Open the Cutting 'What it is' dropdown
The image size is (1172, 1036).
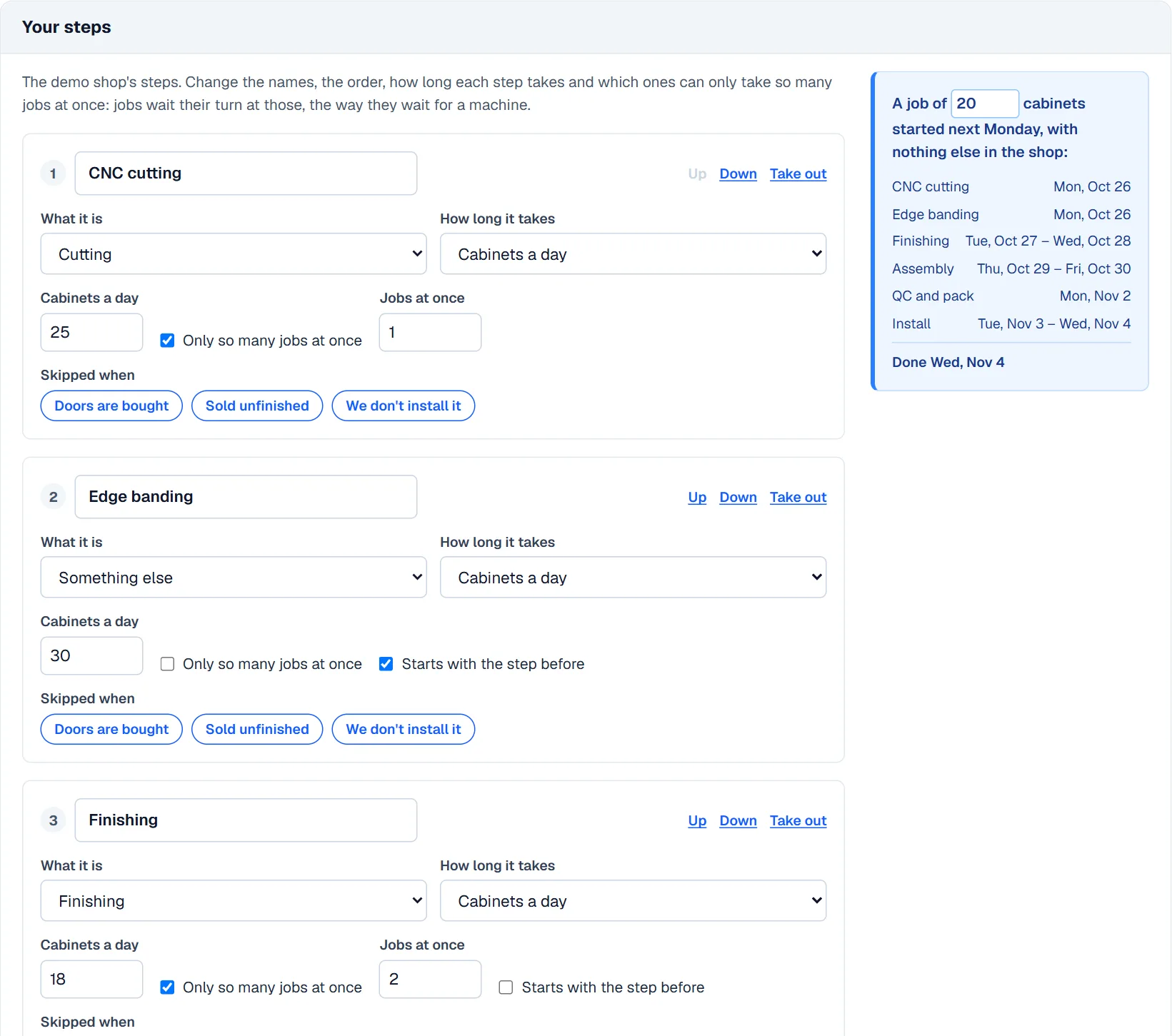(234, 254)
